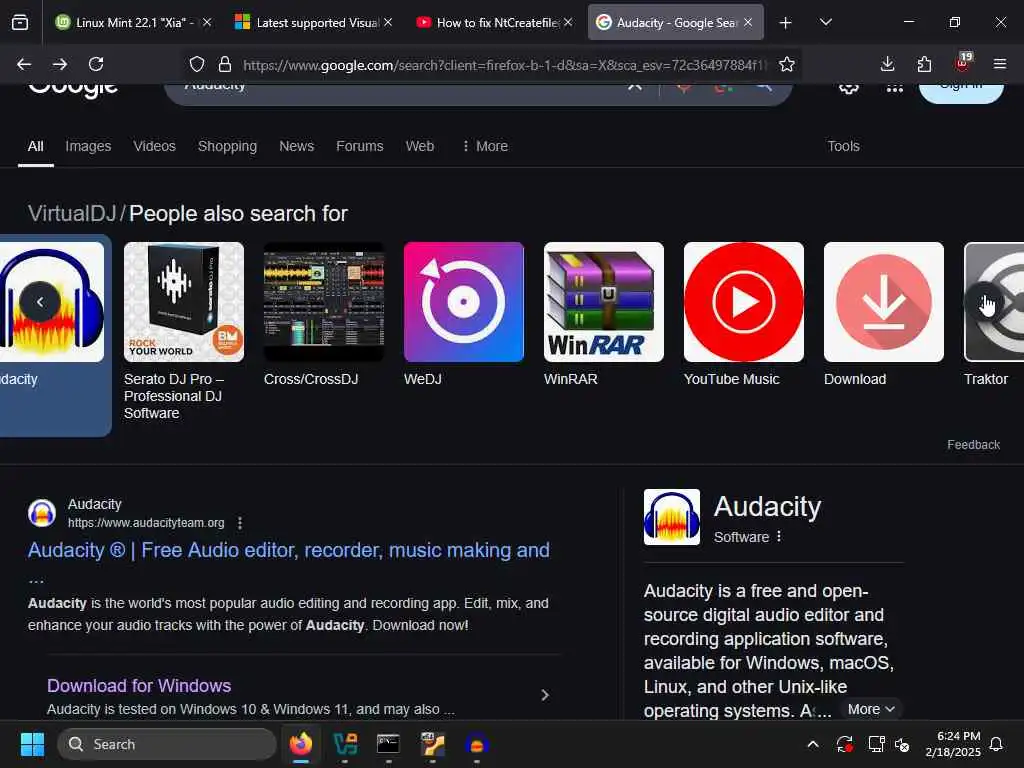Open Firefox View at the tab strip's start
Image resolution: width=1024 pixels, height=768 pixels.
[x=20, y=23]
